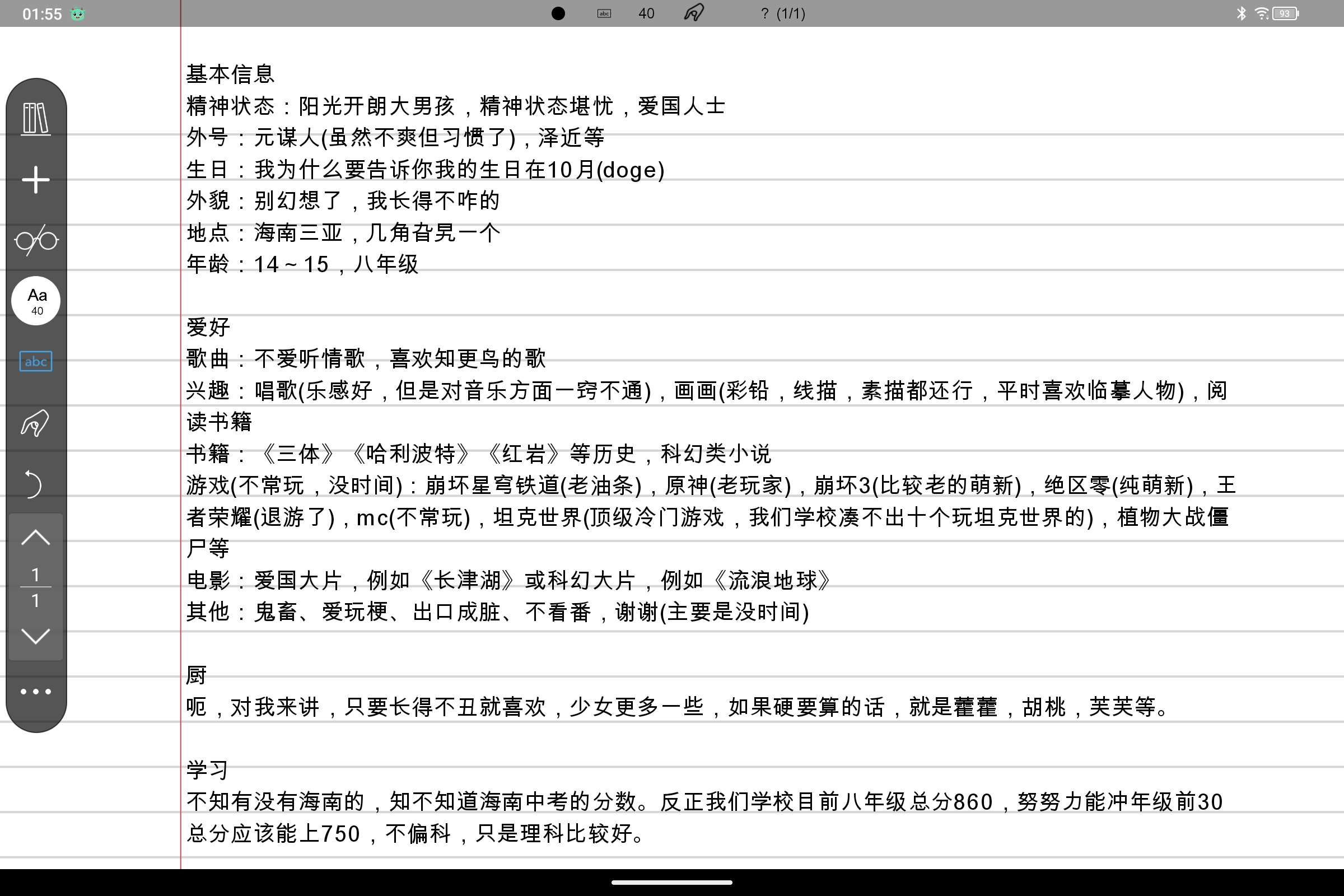This screenshot has height=896, width=1344.
Task: Click the undo arrow icon
Action: 34,484
